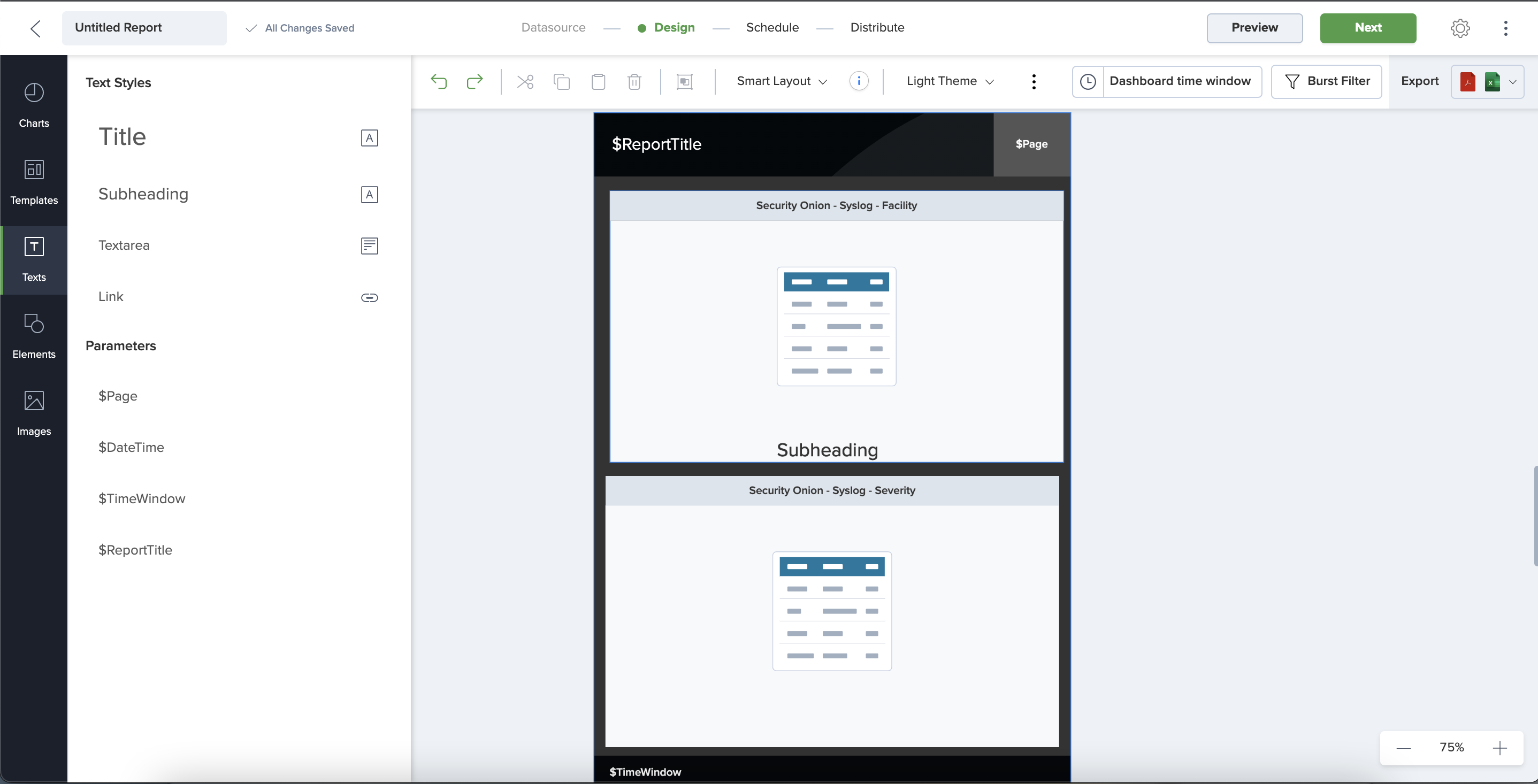Switch to the Templates sidebar tab

pyautogui.click(x=34, y=181)
